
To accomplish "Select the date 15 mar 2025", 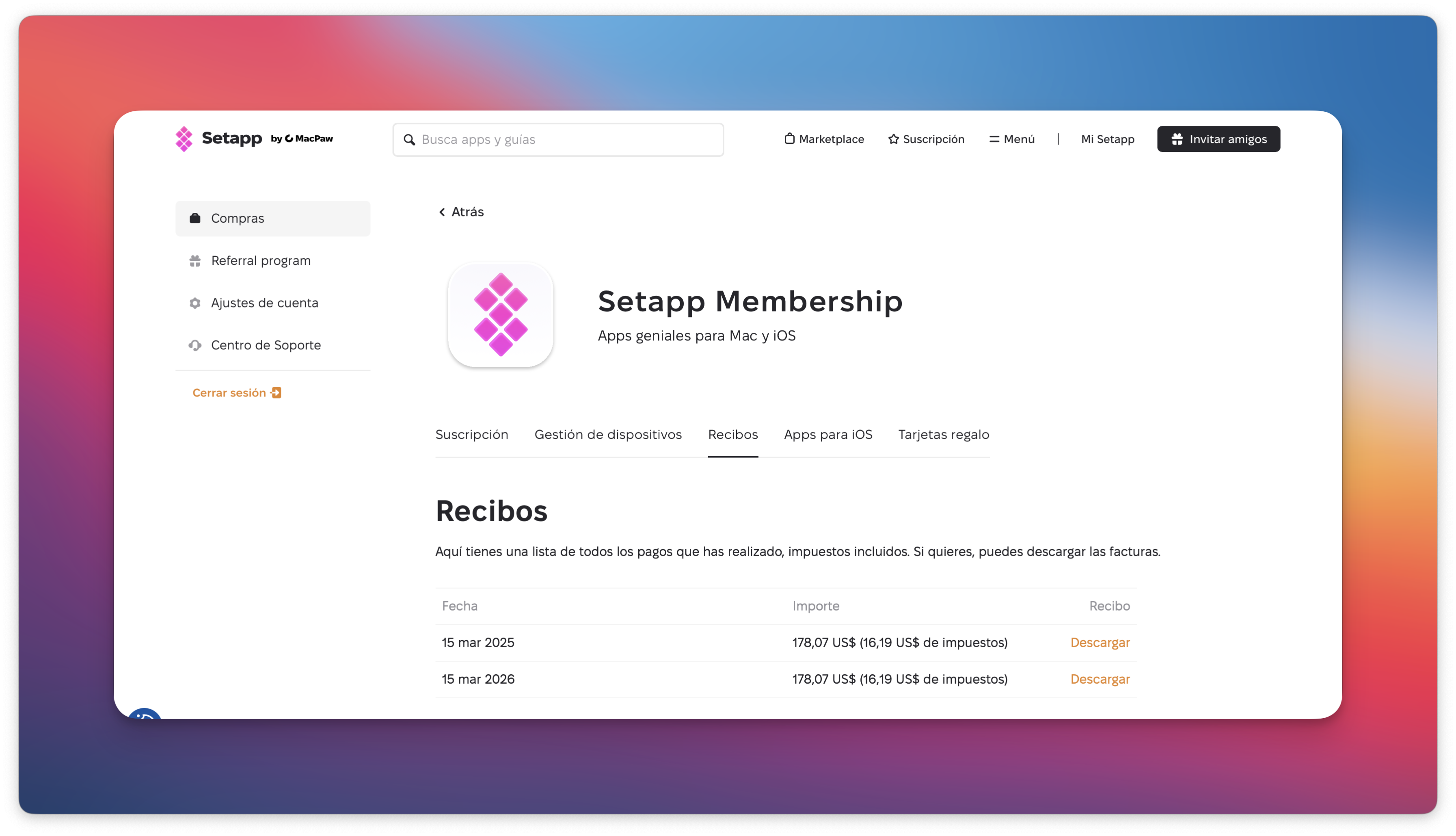I will point(478,643).
